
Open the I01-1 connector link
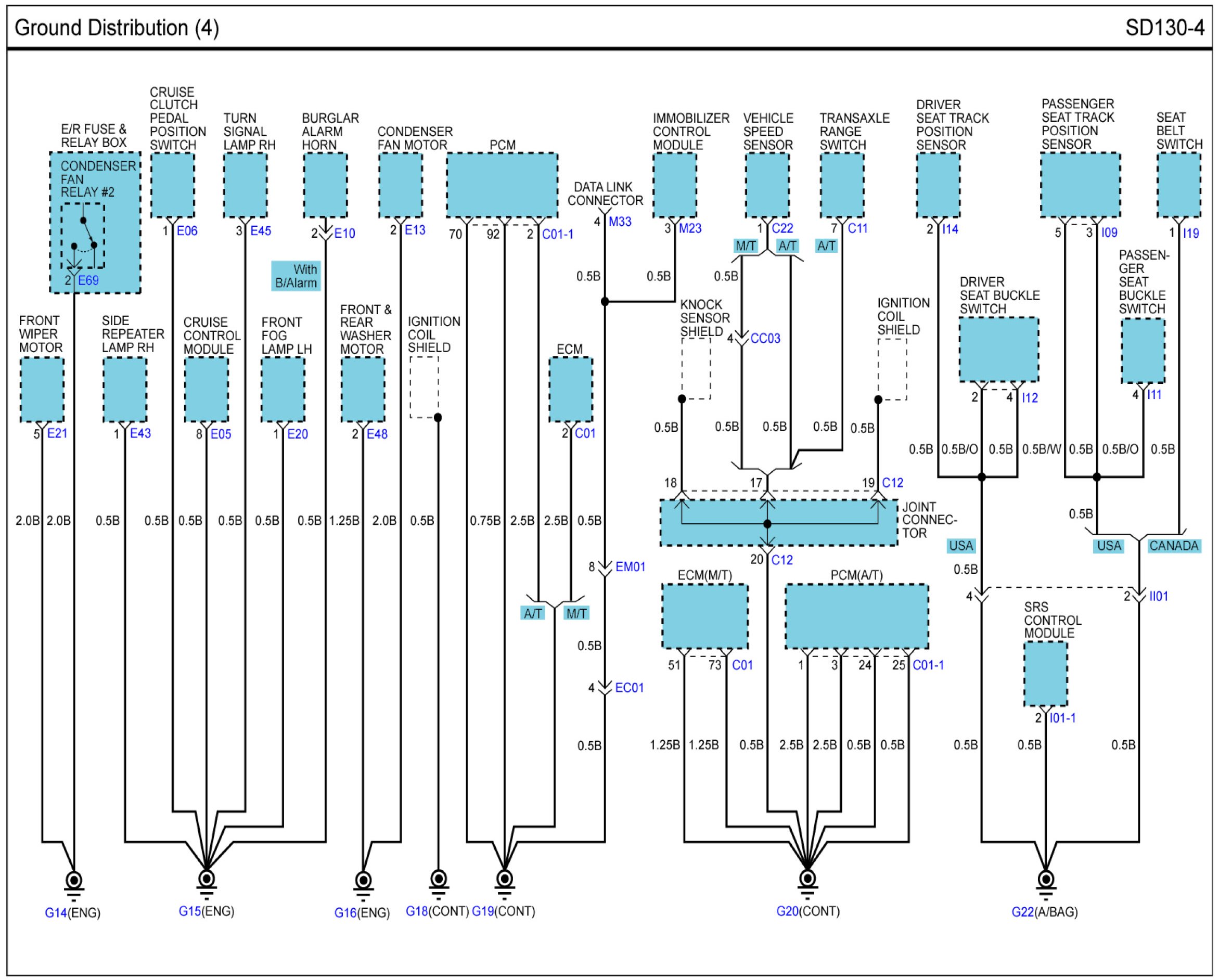point(1062,718)
